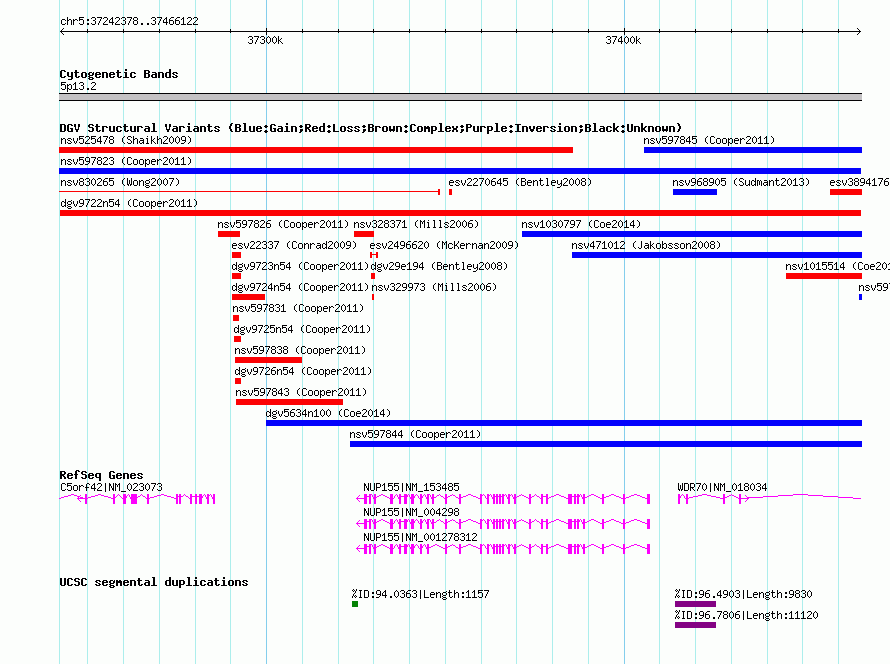
Task: Click the nsv597831 (Cooper2011) label
Action: tap(298, 308)
